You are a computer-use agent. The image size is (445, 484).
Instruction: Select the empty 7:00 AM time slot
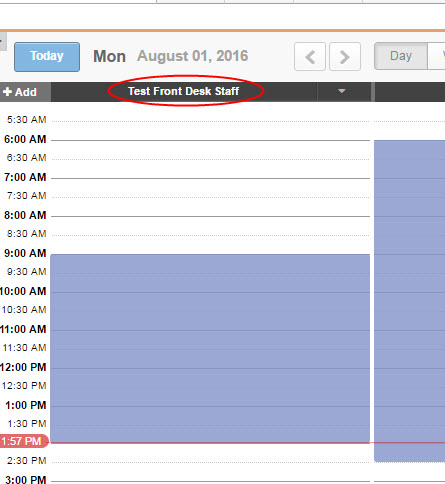[x=211, y=188]
